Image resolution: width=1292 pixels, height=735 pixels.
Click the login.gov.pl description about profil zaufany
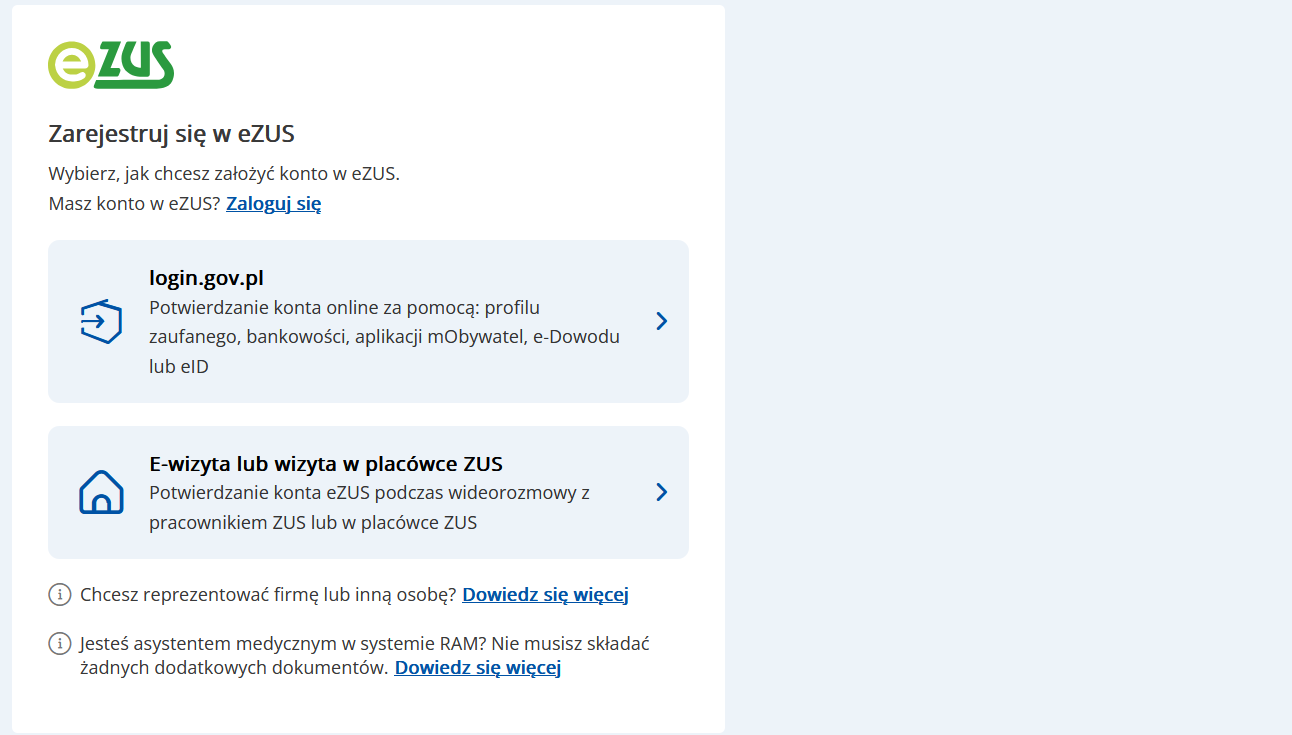pyautogui.click(x=385, y=337)
